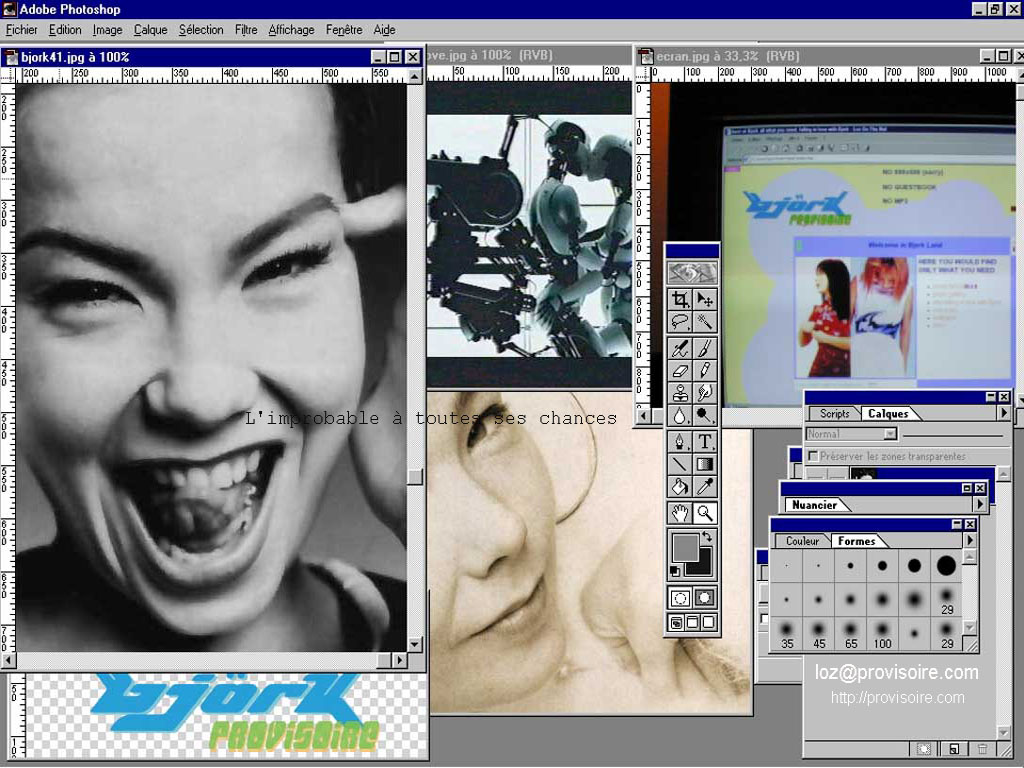Switch to standard window screen mode
The width and height of the screenshot is (1024, 768).
tap(677, 622)
